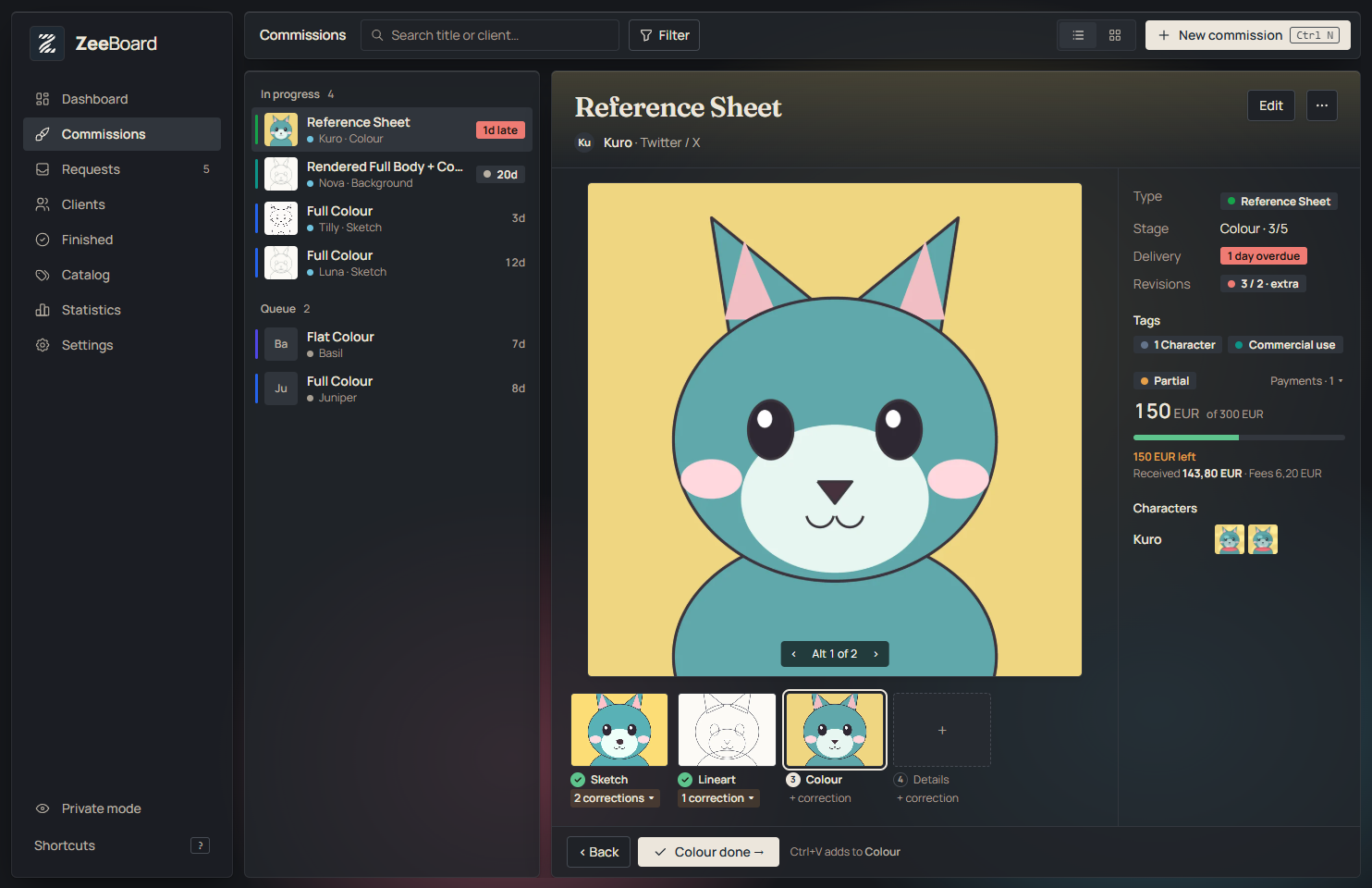Select Luna's Full Colour commission
The height and width of the screenshot is (888, 1372).
tap(392, 263)
